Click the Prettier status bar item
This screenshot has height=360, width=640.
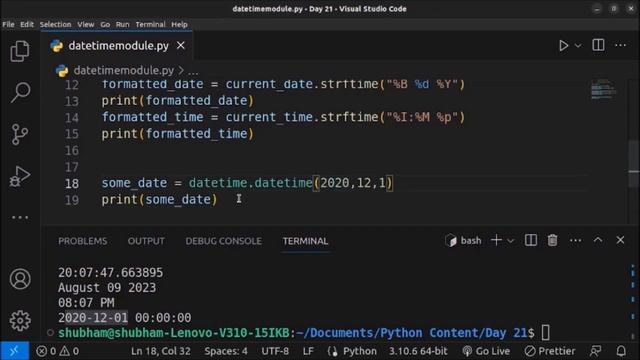pos(550,351)
